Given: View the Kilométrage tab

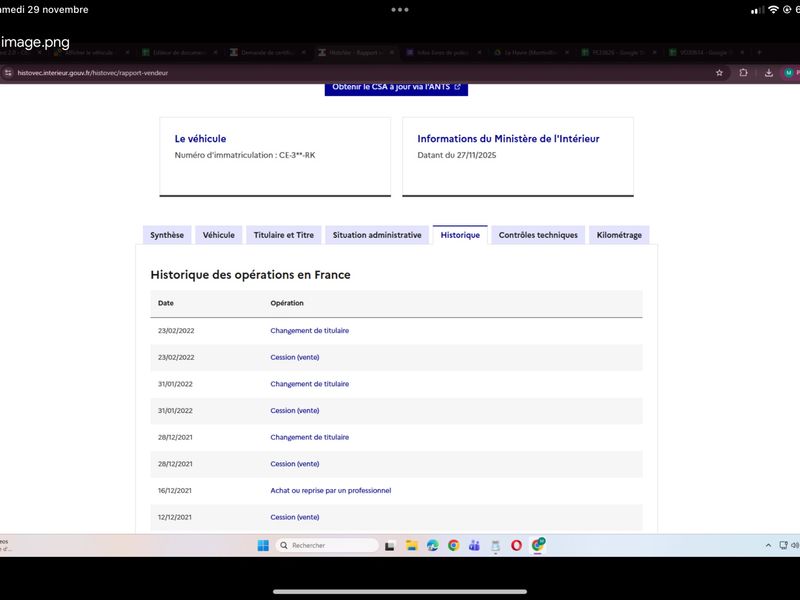Looking at the screenshot, I should [619, 235].
